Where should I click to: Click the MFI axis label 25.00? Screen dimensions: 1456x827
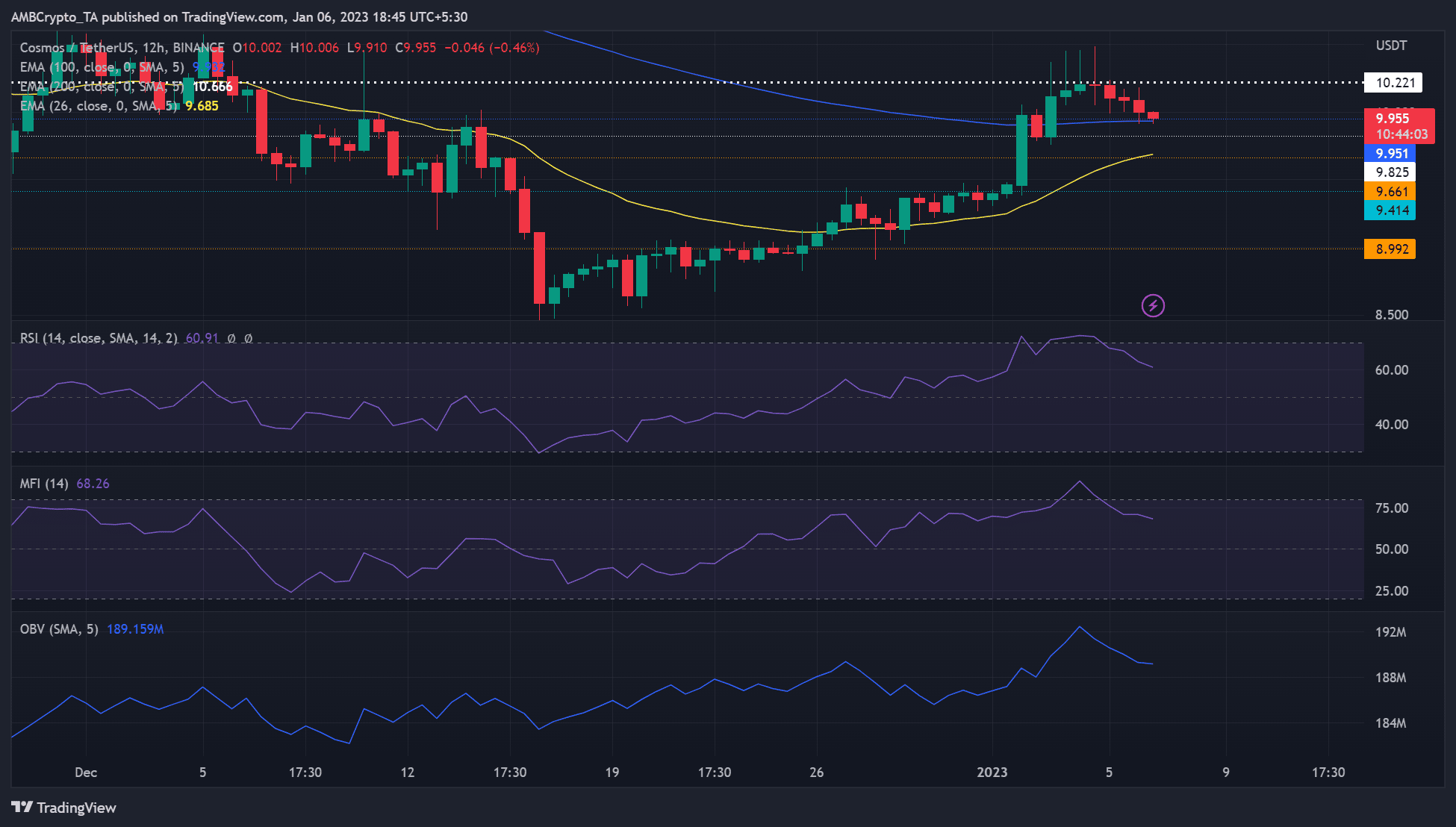pyautogui.click(x=1392, y=591)
